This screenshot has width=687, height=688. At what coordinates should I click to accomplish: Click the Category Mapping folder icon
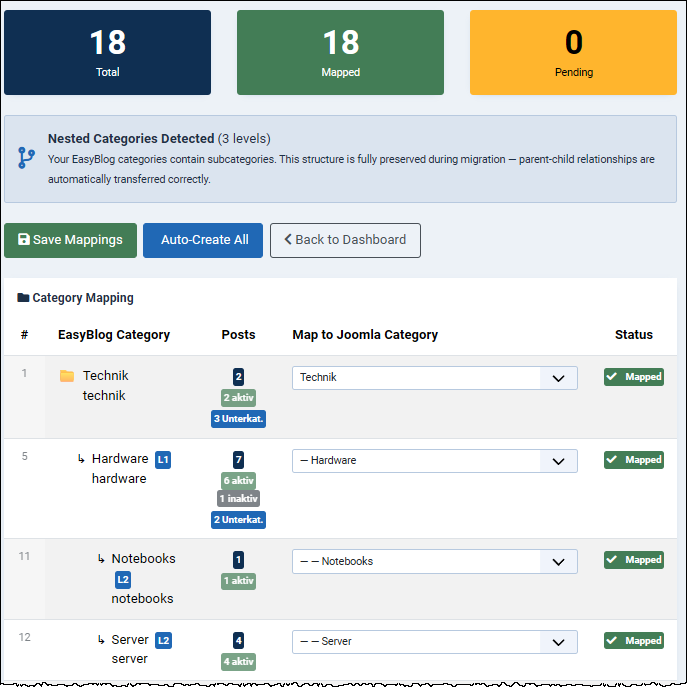(23, 297)
